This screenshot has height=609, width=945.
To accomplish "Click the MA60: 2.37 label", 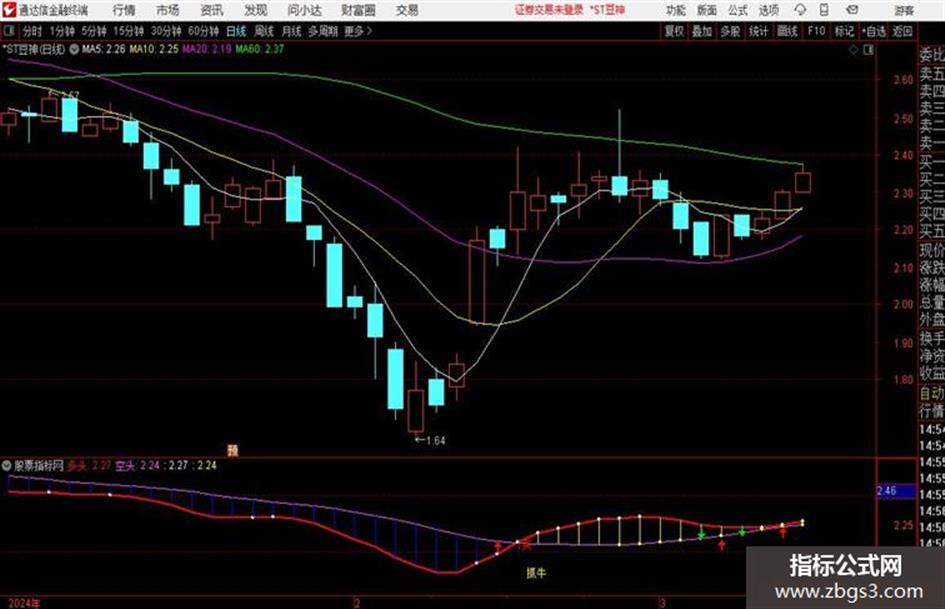I will [259, 49].
